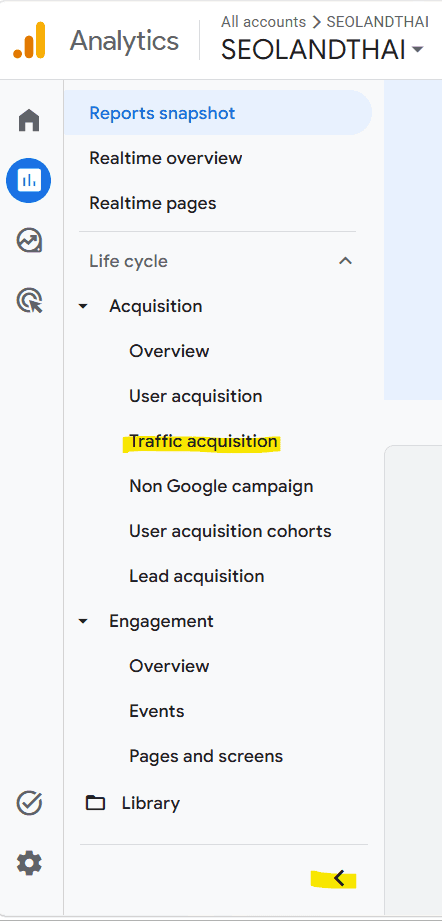Image resolution: width=442 pixels, height=921 pixels.
Task: Collapse the Engagement tree arrow
Action: point(83,621)
